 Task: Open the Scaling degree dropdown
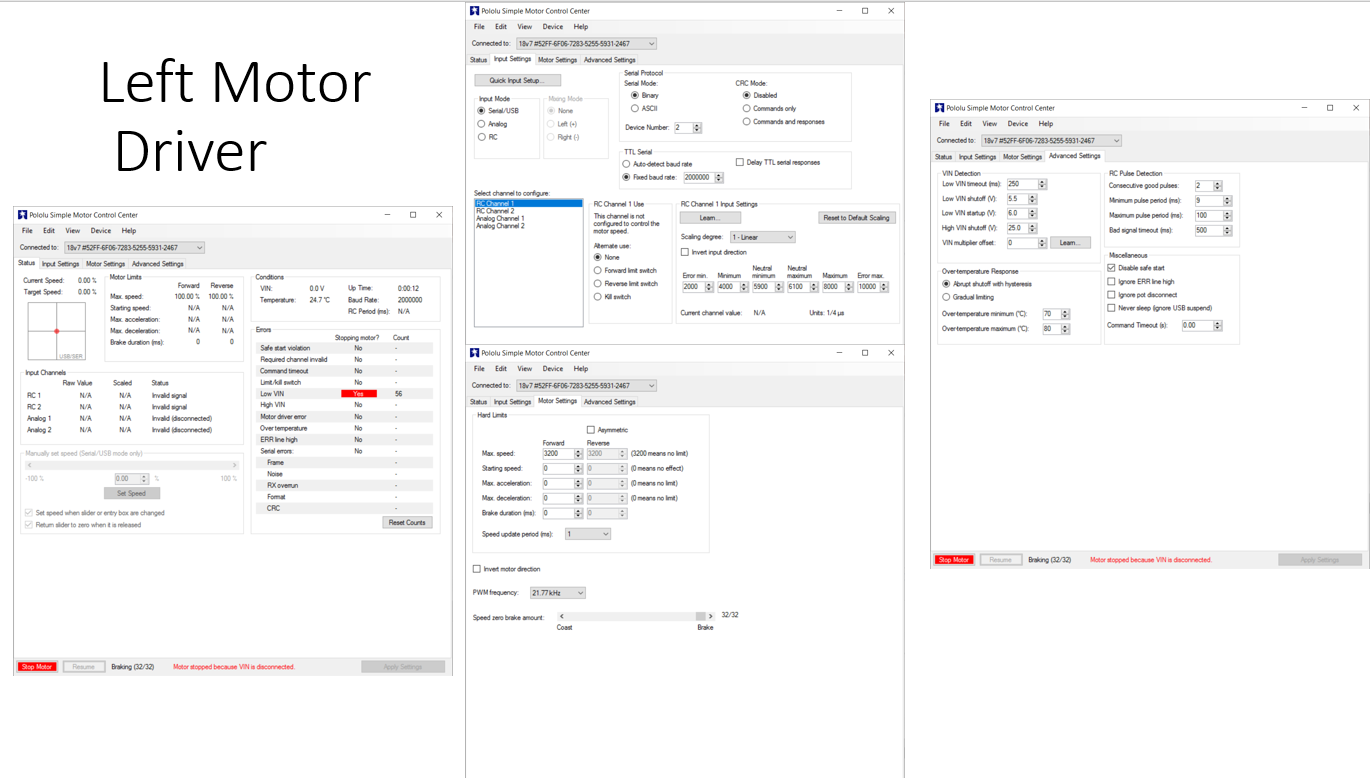[763, 237]
